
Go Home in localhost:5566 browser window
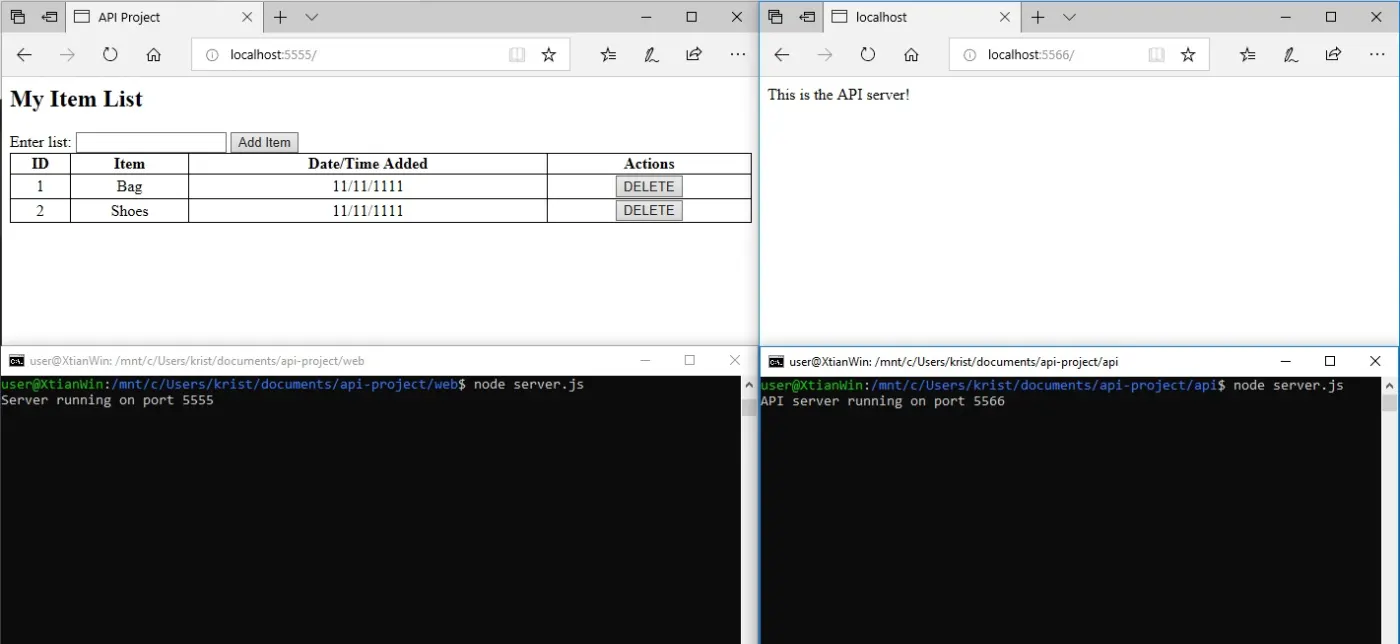point(911,55)
